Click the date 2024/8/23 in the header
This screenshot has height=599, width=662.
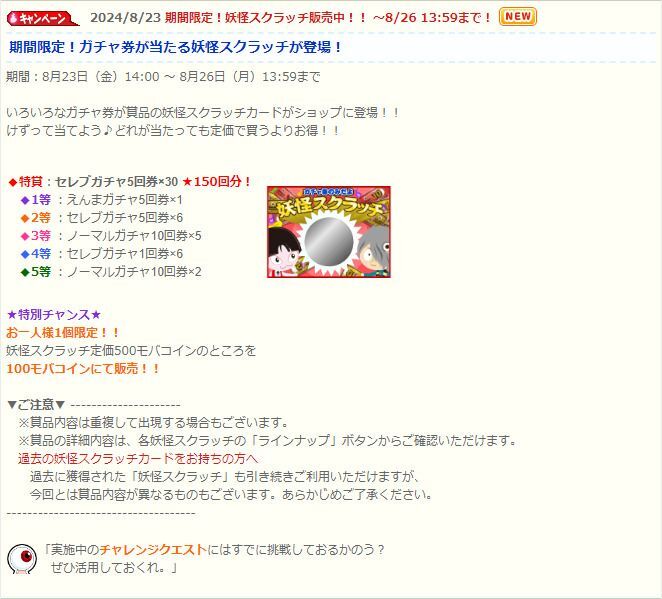pyautogui.click(x=125, y=17)
